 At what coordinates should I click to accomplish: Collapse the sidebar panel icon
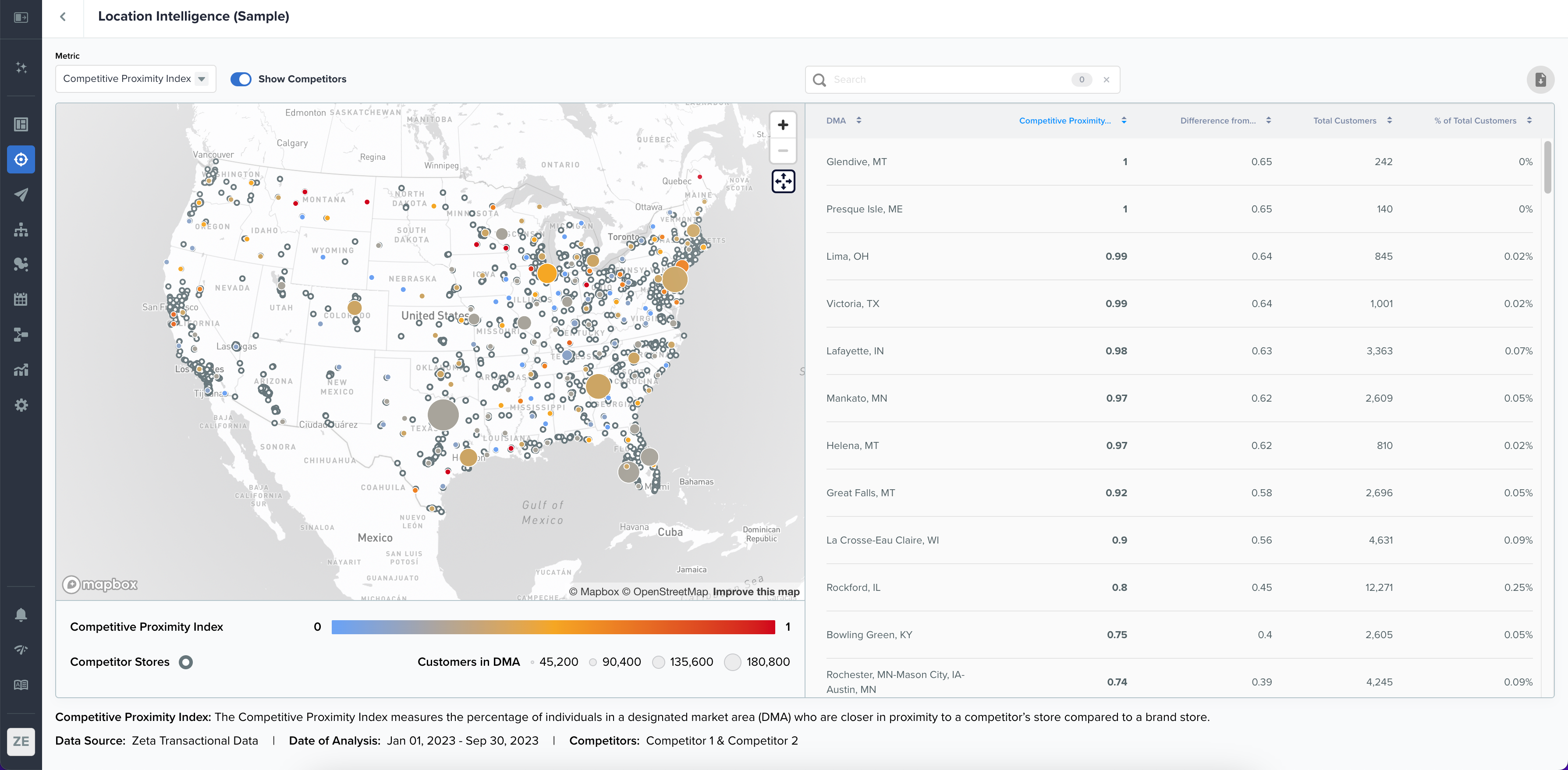pos(21,17)
